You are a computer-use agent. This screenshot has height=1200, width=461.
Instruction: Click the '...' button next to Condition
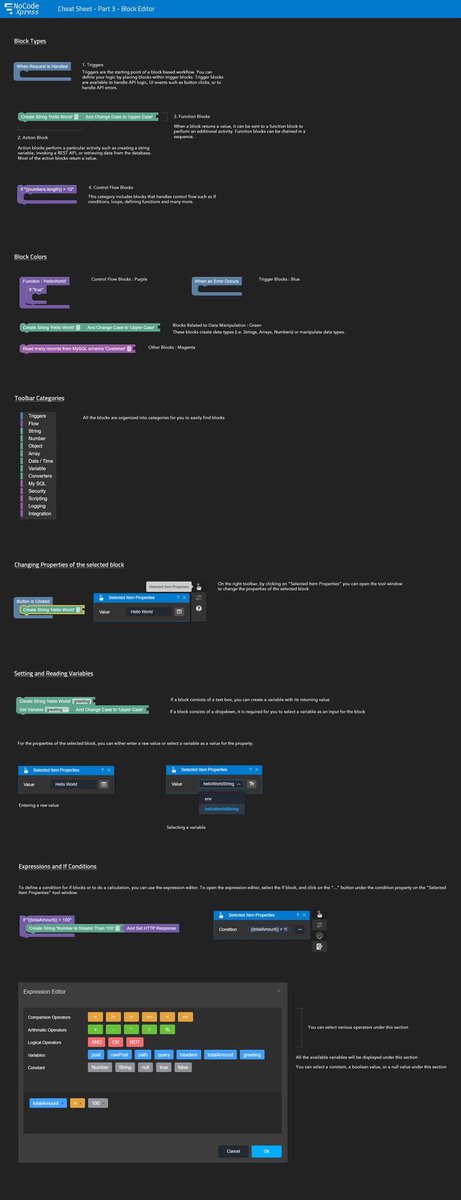point(300,929)
